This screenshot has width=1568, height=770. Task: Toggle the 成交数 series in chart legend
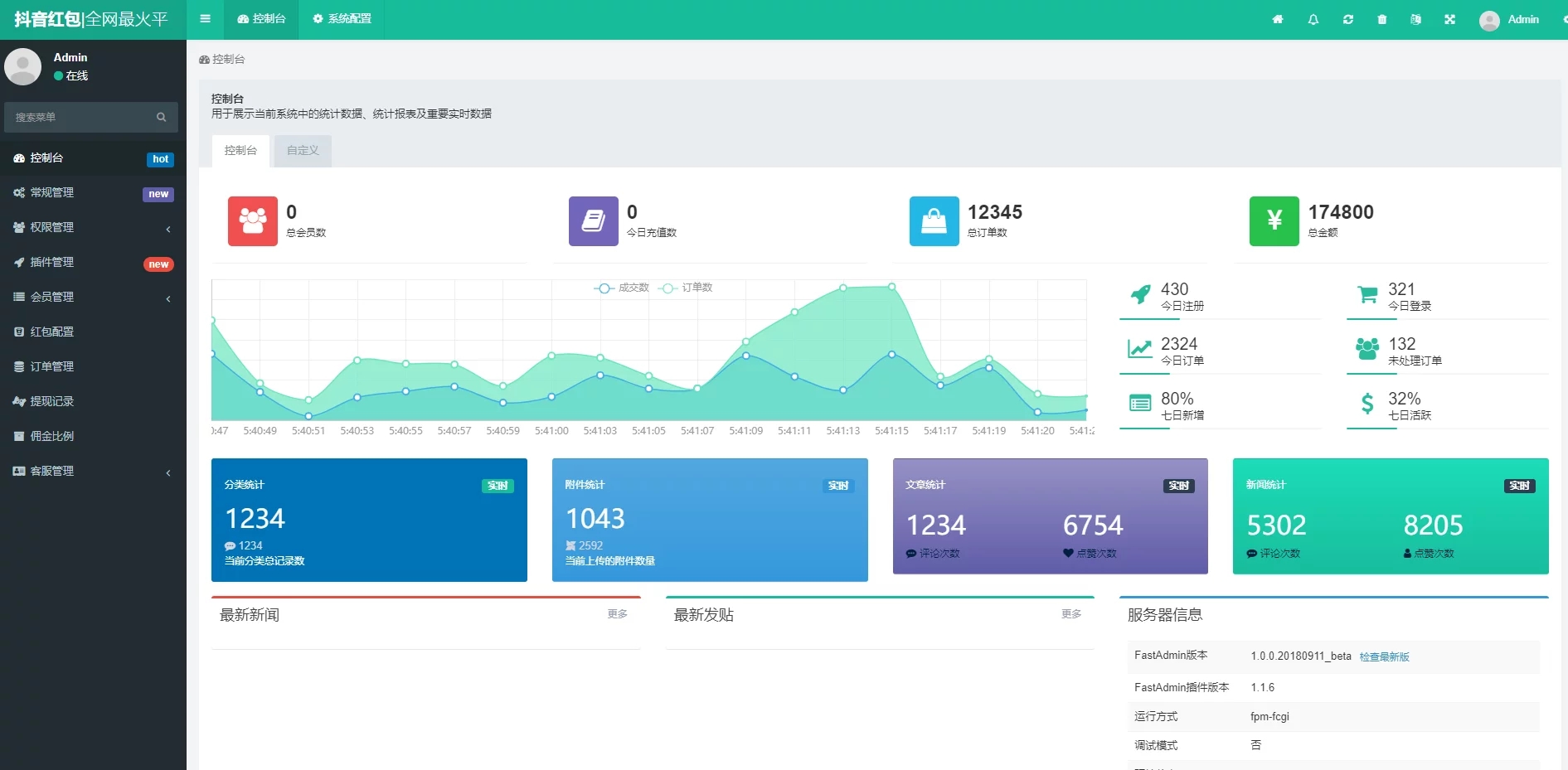pos(622,288)
